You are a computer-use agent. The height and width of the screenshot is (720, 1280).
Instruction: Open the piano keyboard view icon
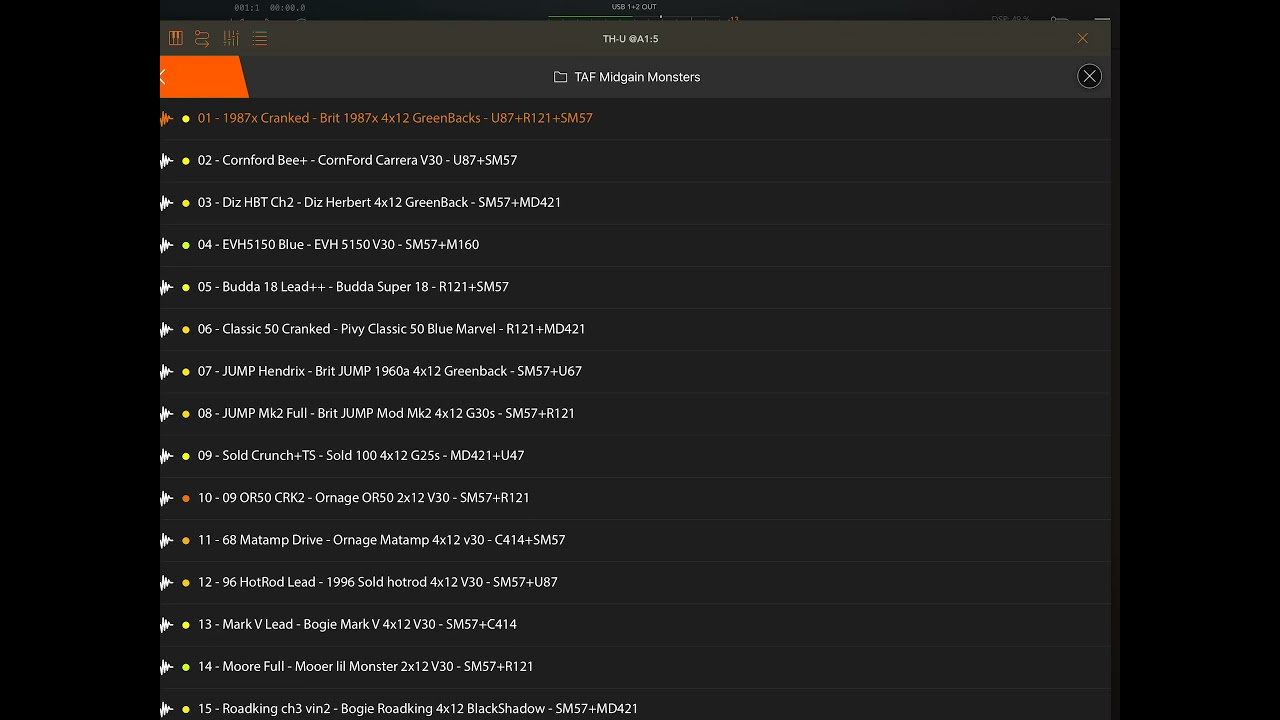point(176,38)
